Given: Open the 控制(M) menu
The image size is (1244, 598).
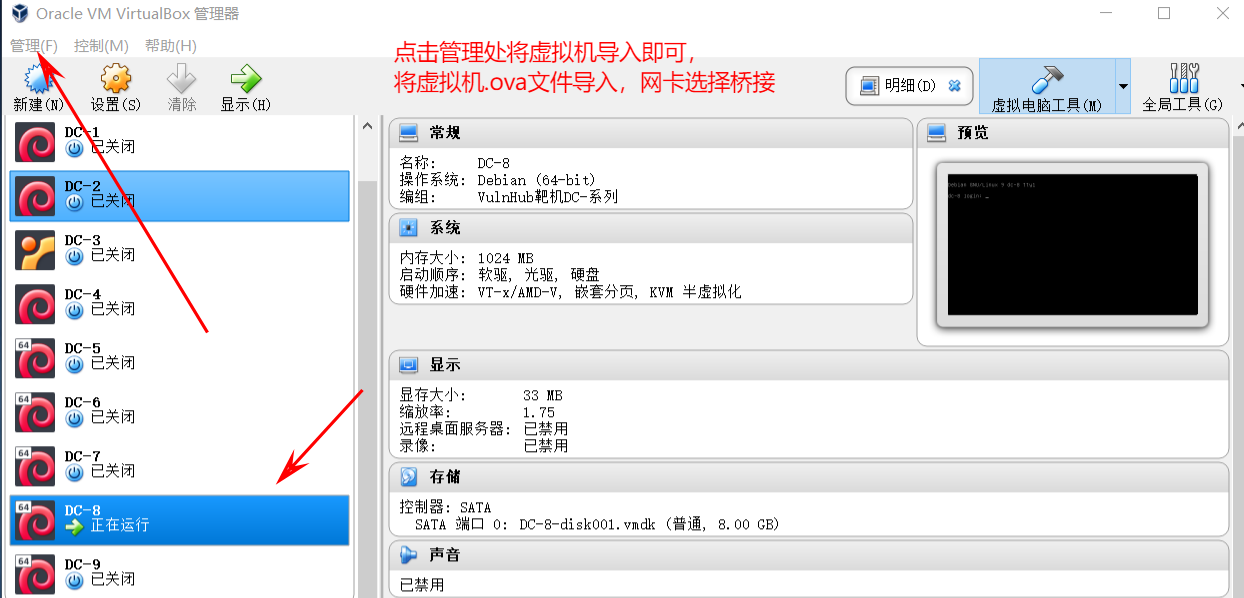Looking at the screenshot, I should pos(101,46).
